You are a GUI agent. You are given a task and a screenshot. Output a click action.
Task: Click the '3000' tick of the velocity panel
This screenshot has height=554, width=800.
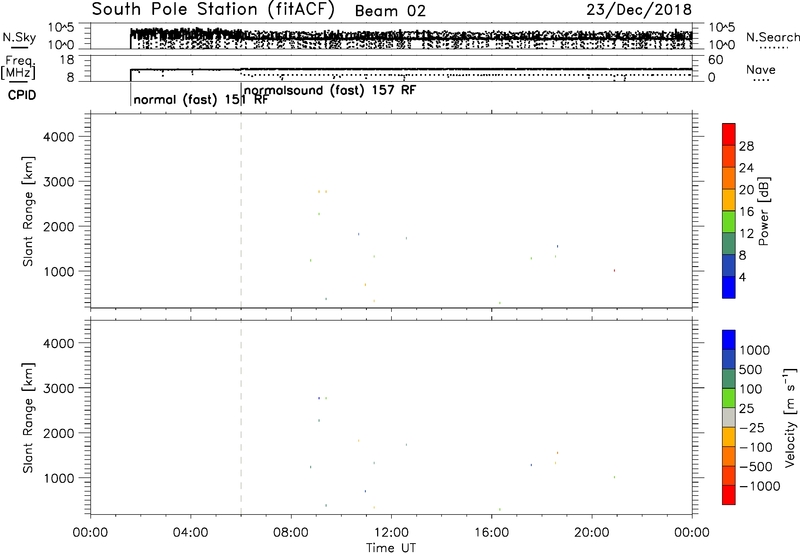[59, 388]
